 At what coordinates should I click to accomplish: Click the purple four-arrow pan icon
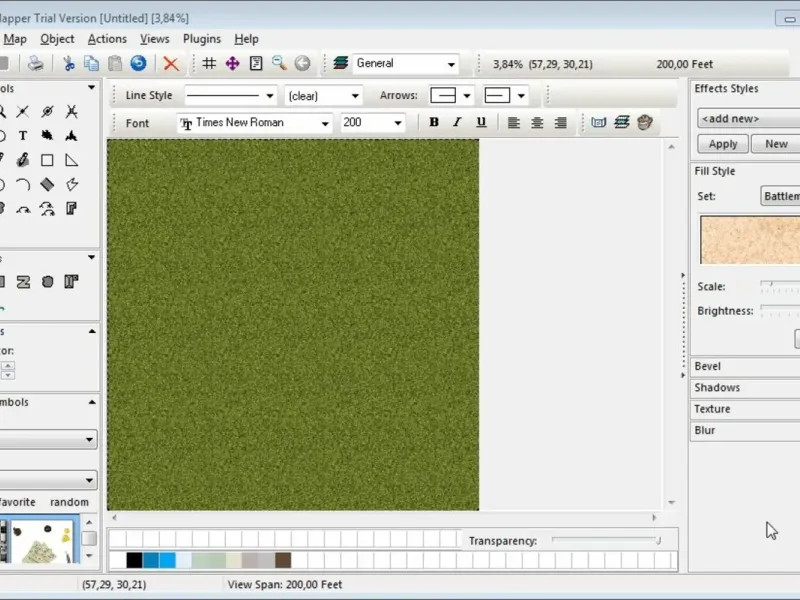point(232,63)
